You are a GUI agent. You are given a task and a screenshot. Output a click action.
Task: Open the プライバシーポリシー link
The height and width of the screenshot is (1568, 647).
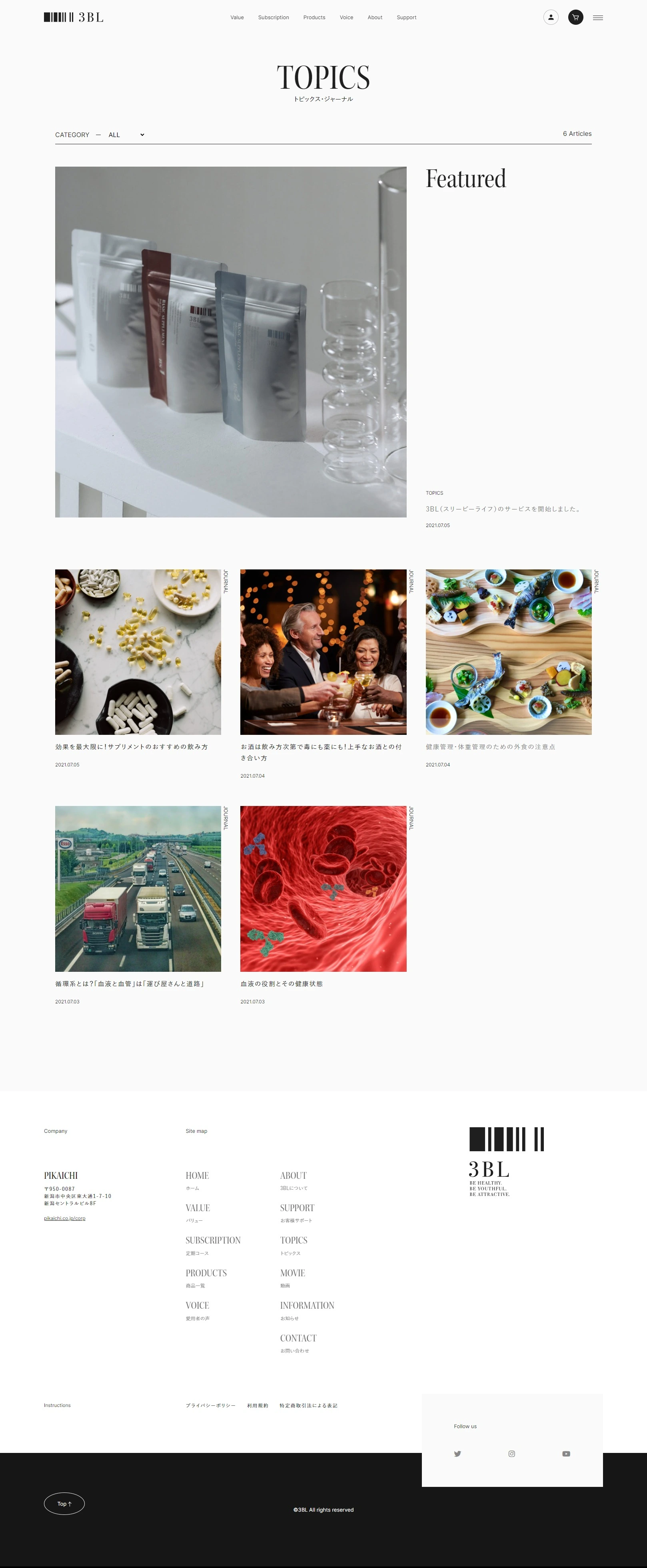click(x=211, y=1405)
